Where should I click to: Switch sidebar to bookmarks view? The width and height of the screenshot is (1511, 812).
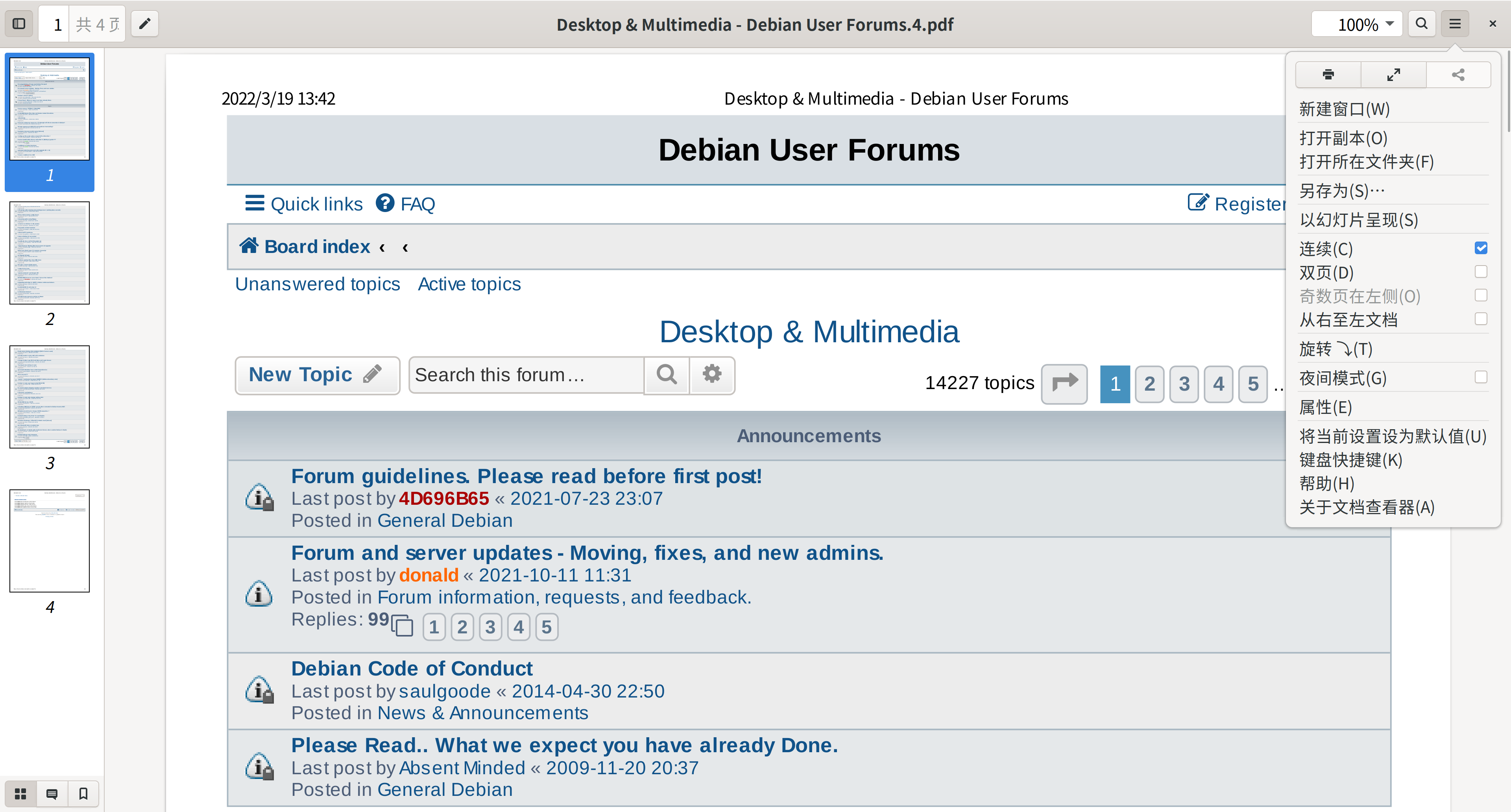point(83,794)
